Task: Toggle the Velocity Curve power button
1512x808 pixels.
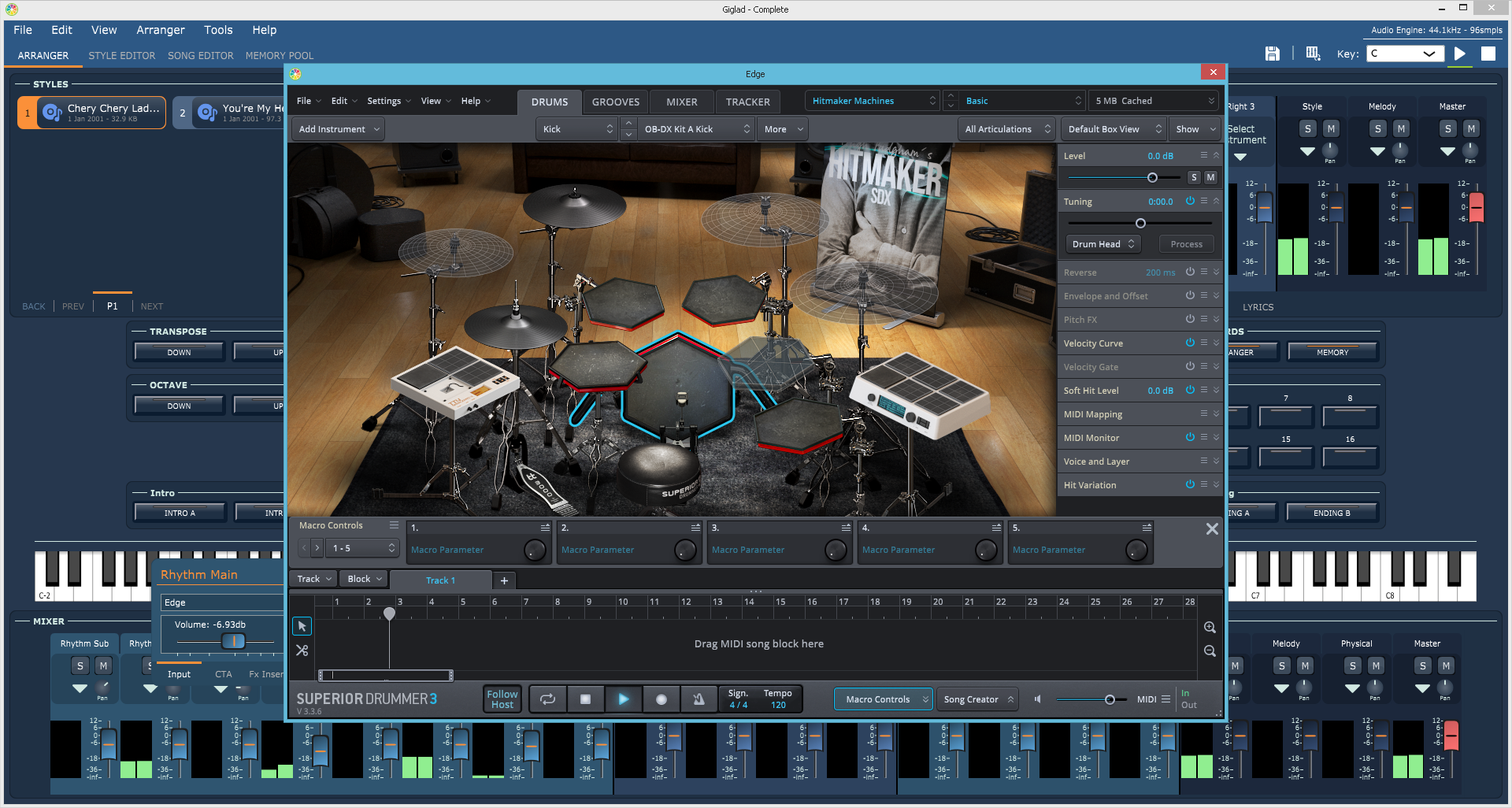Action: (1190, 343)
